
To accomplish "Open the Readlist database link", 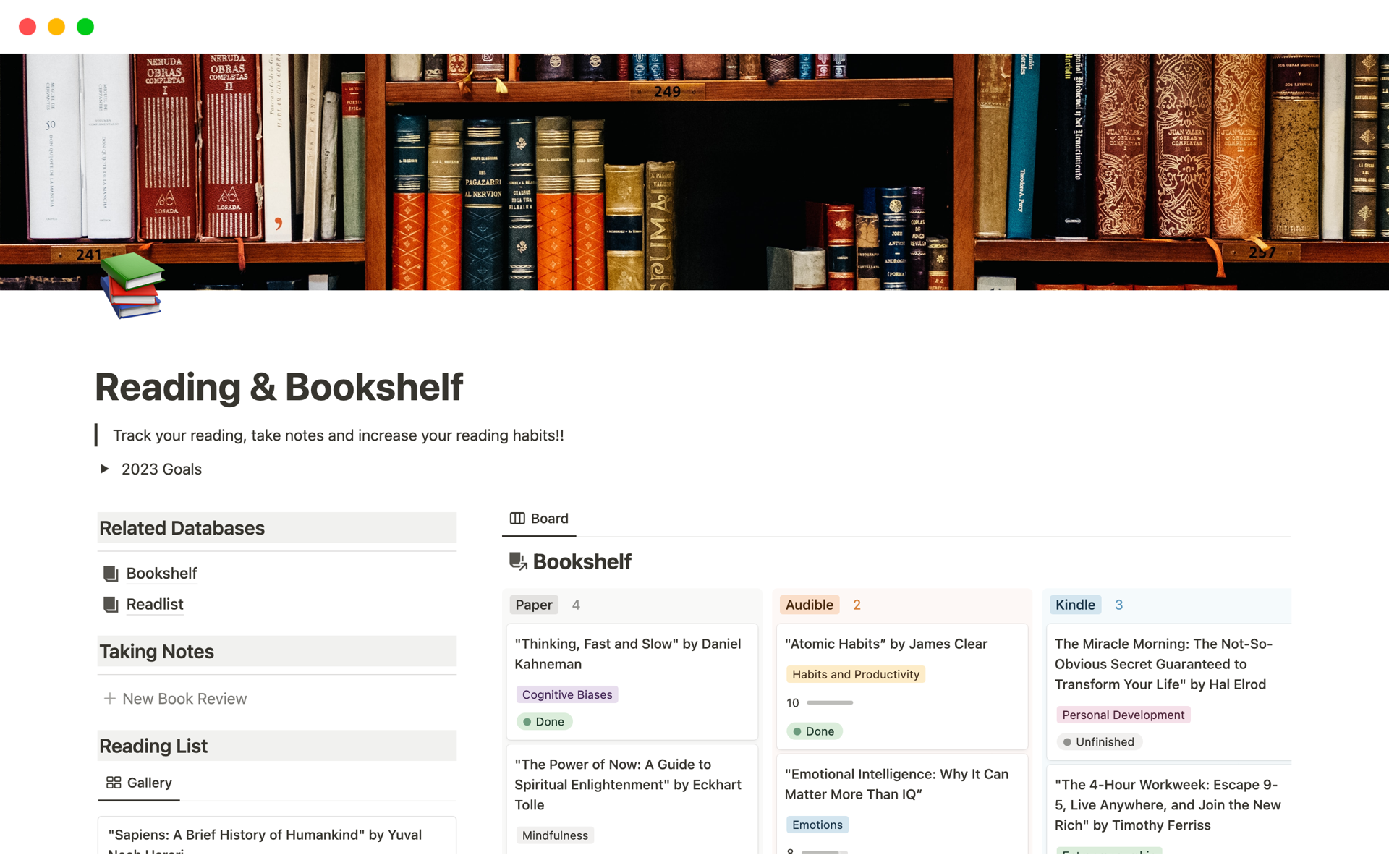I will point(154,604).
